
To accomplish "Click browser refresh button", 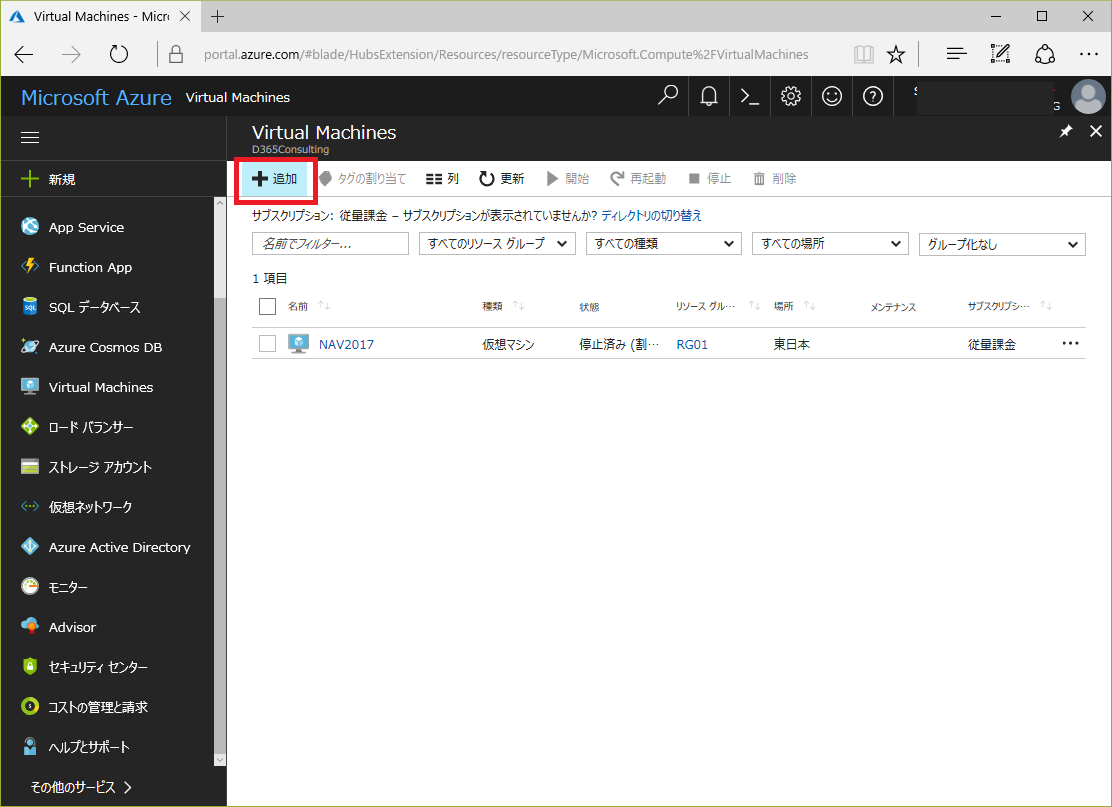I will tap(118, 55).
